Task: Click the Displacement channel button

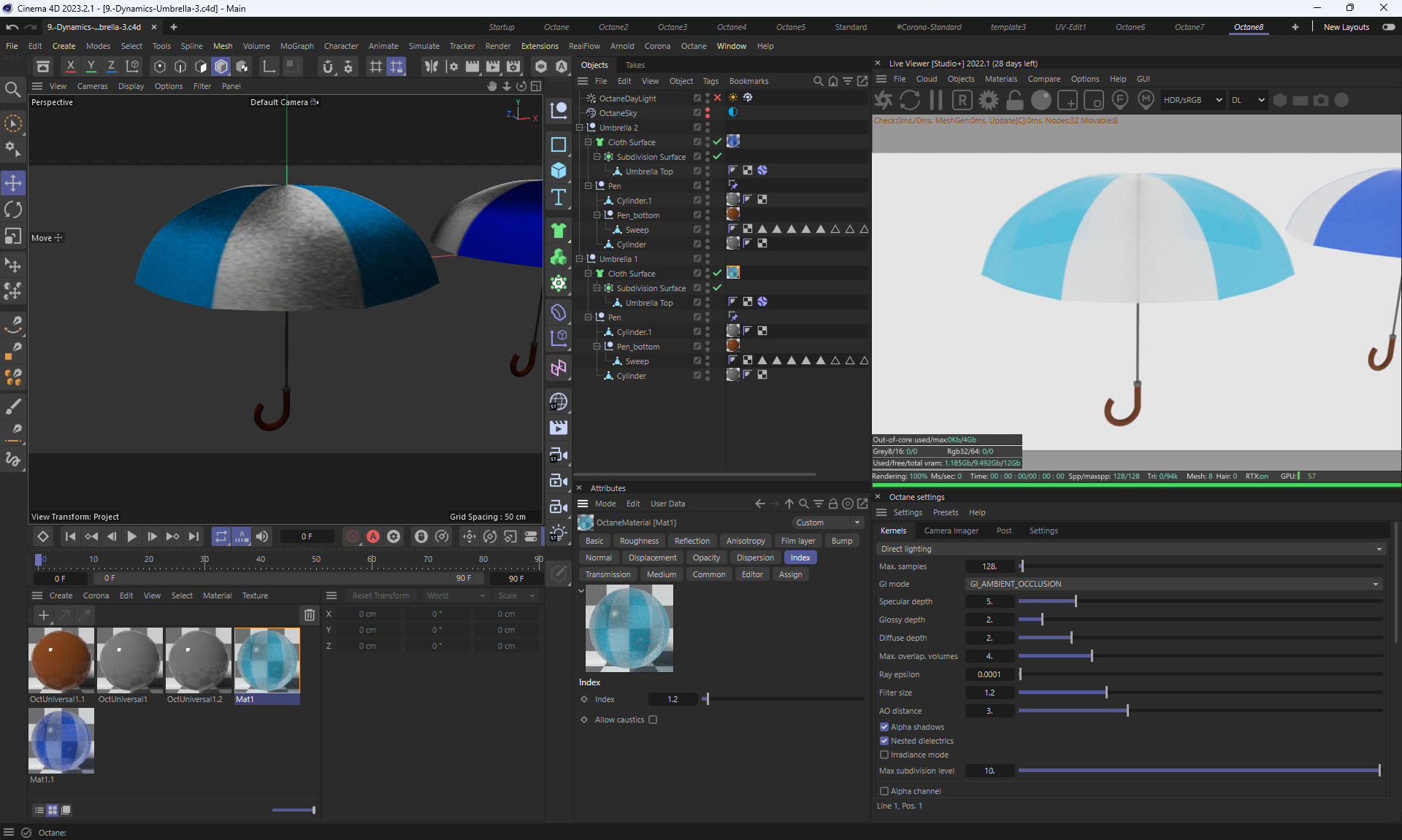Action: click(x=652, y=558)
